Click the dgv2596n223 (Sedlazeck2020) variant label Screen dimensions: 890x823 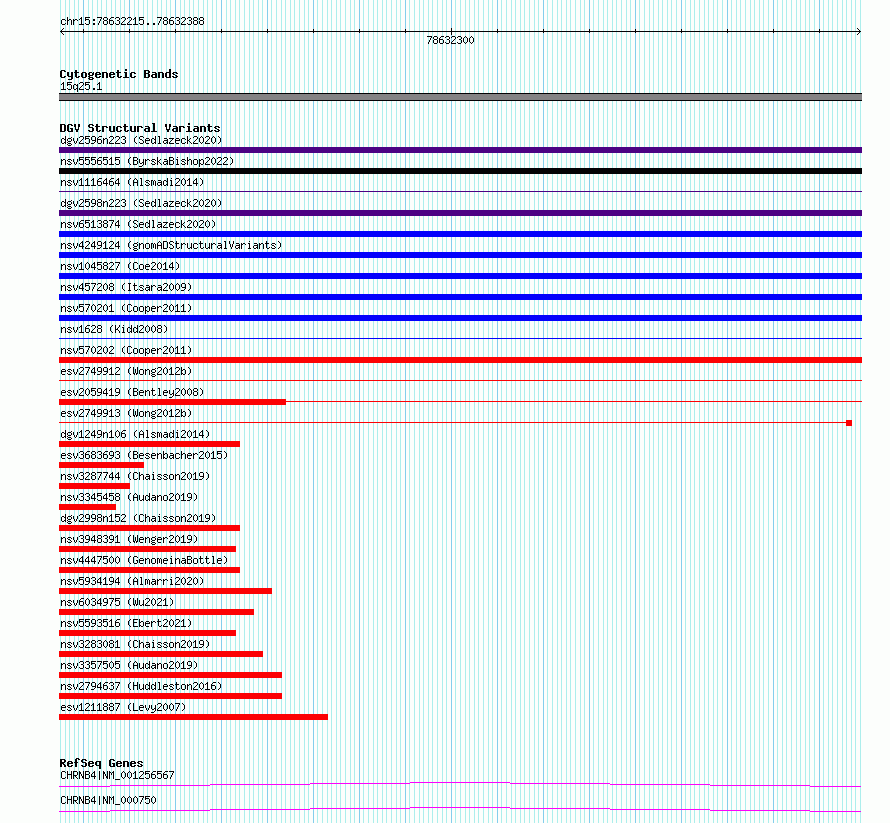[141, 140]
